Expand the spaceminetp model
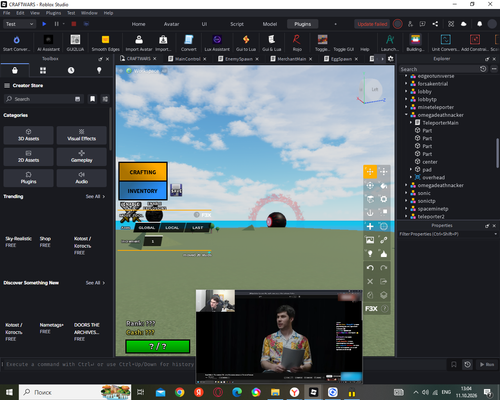Viewport: 500px width, 400px height. pos(406,209)
